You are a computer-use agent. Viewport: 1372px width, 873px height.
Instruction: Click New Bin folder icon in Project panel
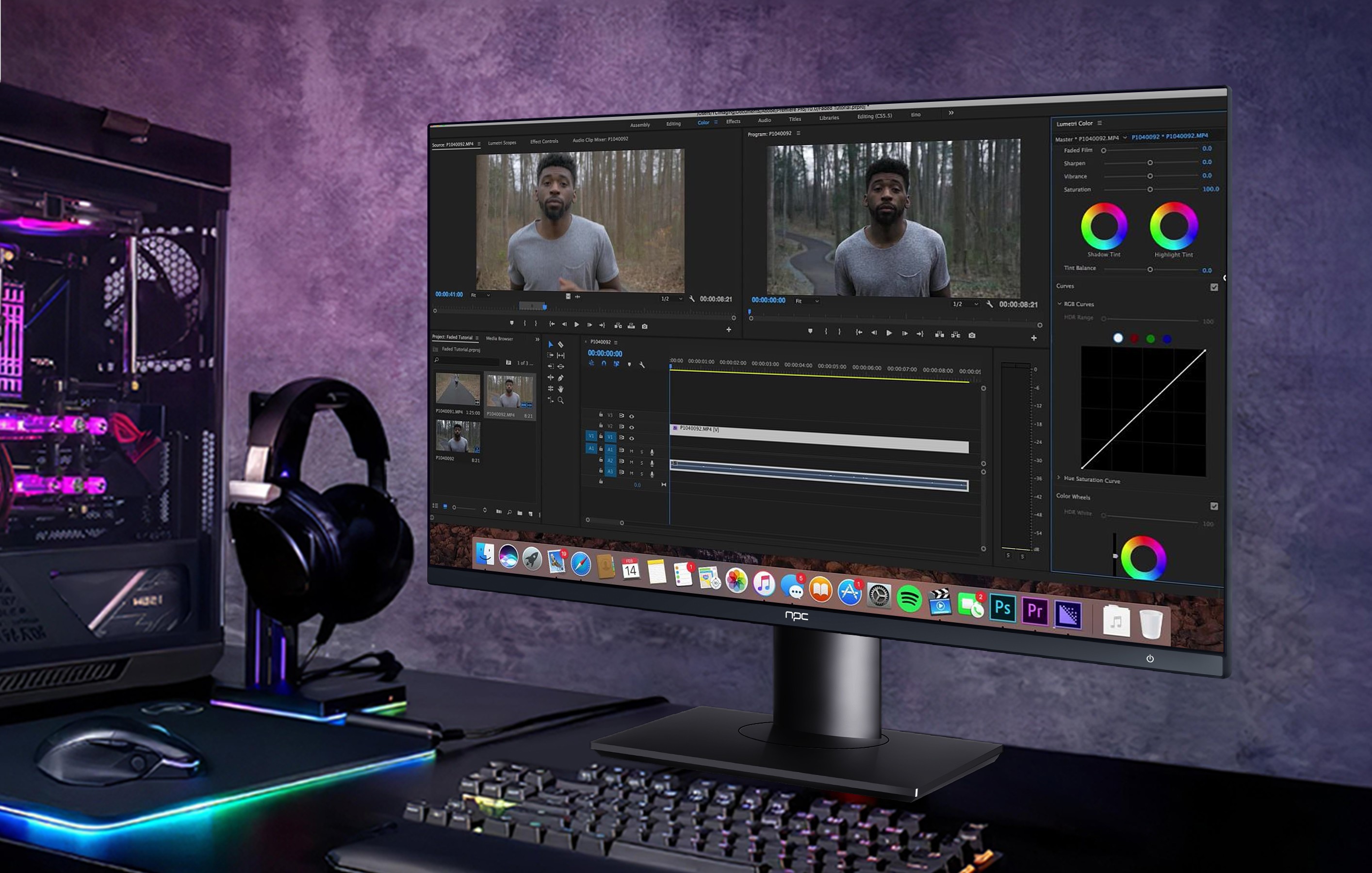pyautogui.click(x=520, y=513)
